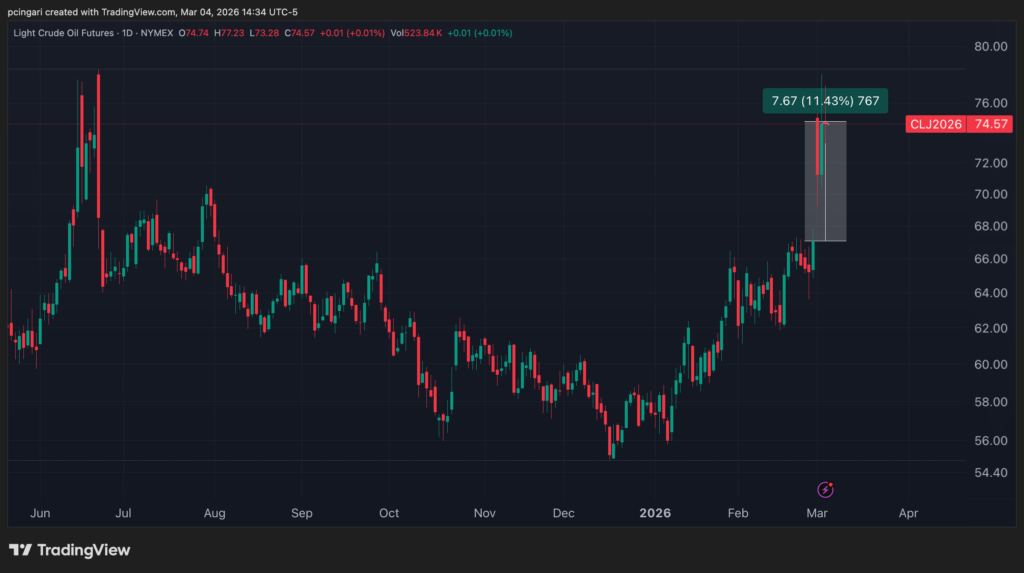Click the Jul label on time axis
The height and width of the screenshot is (573, 1024).
click(x=123, y=514)
